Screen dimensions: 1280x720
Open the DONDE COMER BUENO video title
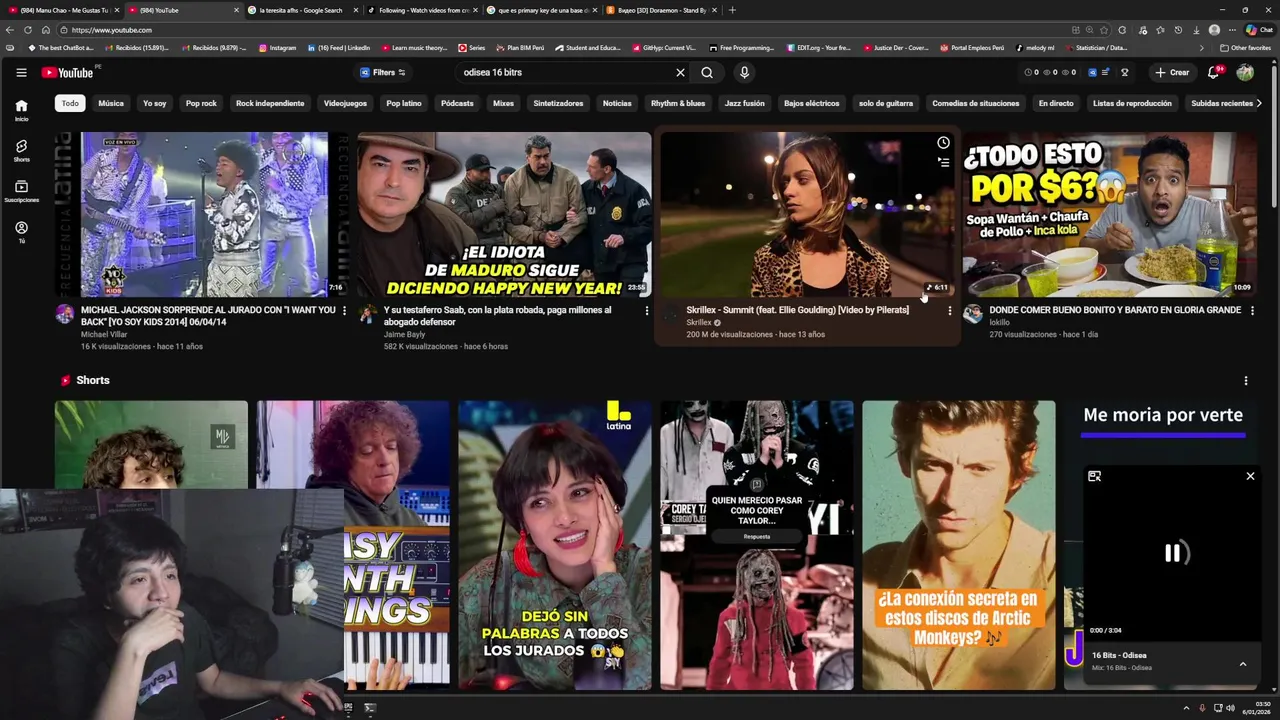pyautogui.click(x=1114, y=310)
